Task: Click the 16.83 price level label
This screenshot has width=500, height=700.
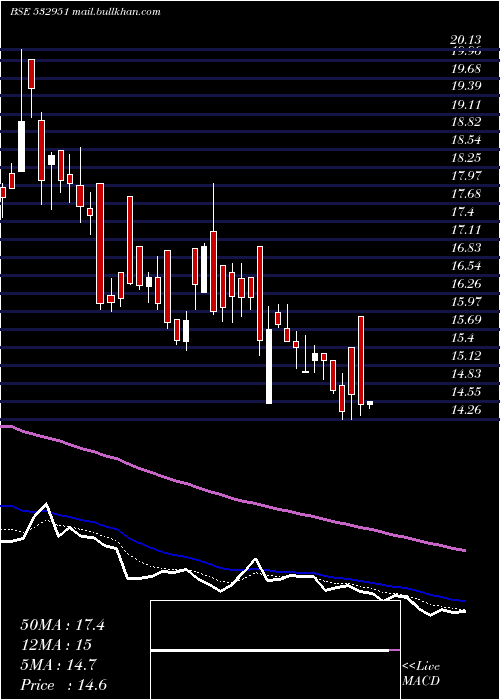Action: pos(467,248)
